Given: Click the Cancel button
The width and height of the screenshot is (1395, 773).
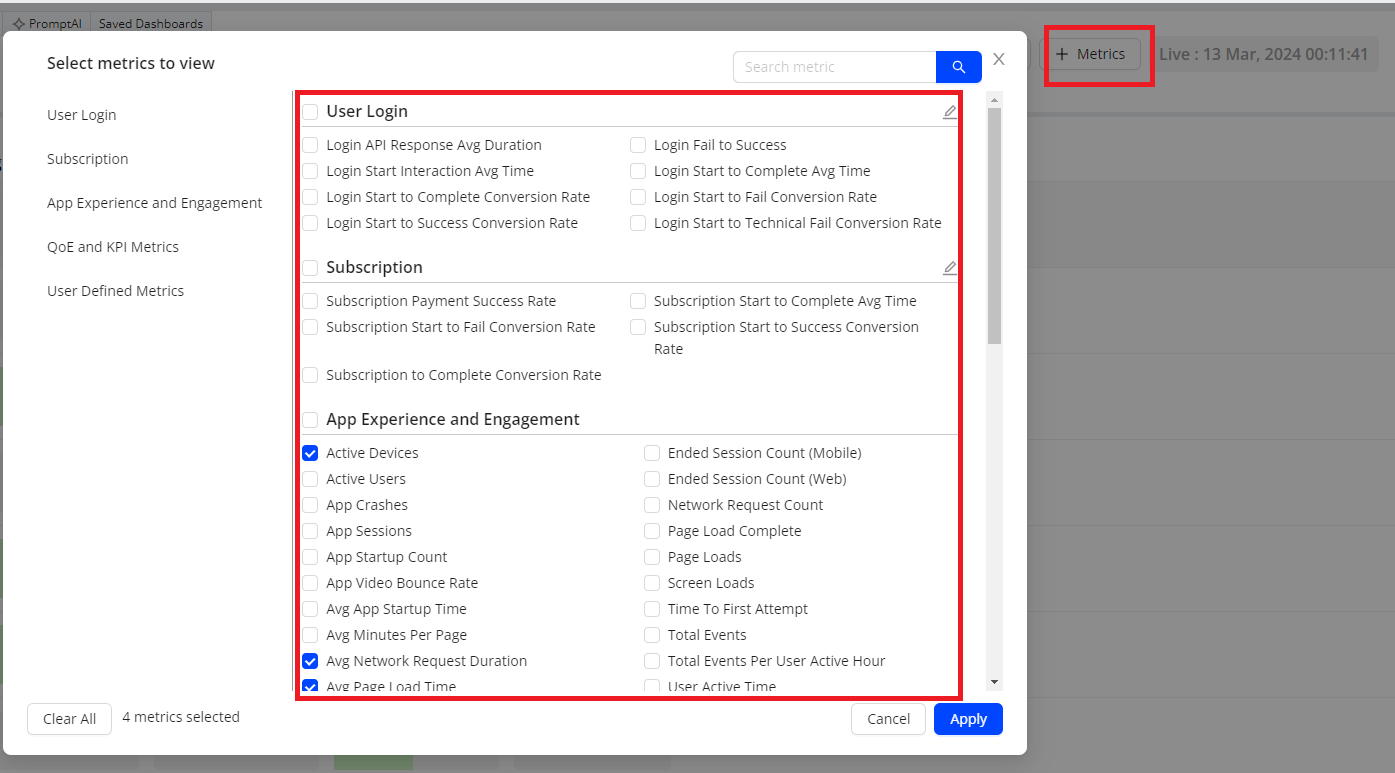Looking at the screenshot, I should 888,719.
